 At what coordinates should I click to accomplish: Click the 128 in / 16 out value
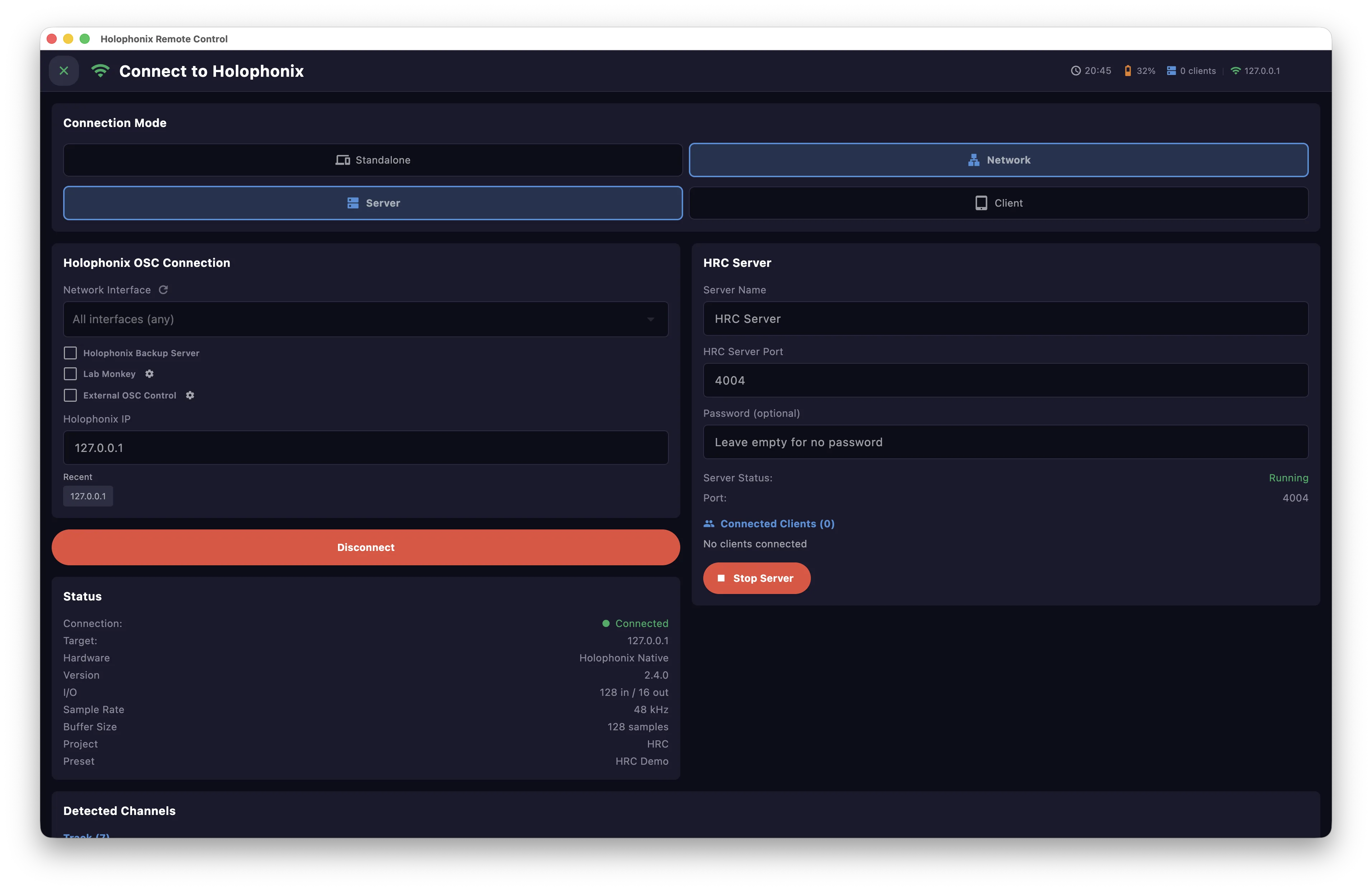(x=634, y=693)
